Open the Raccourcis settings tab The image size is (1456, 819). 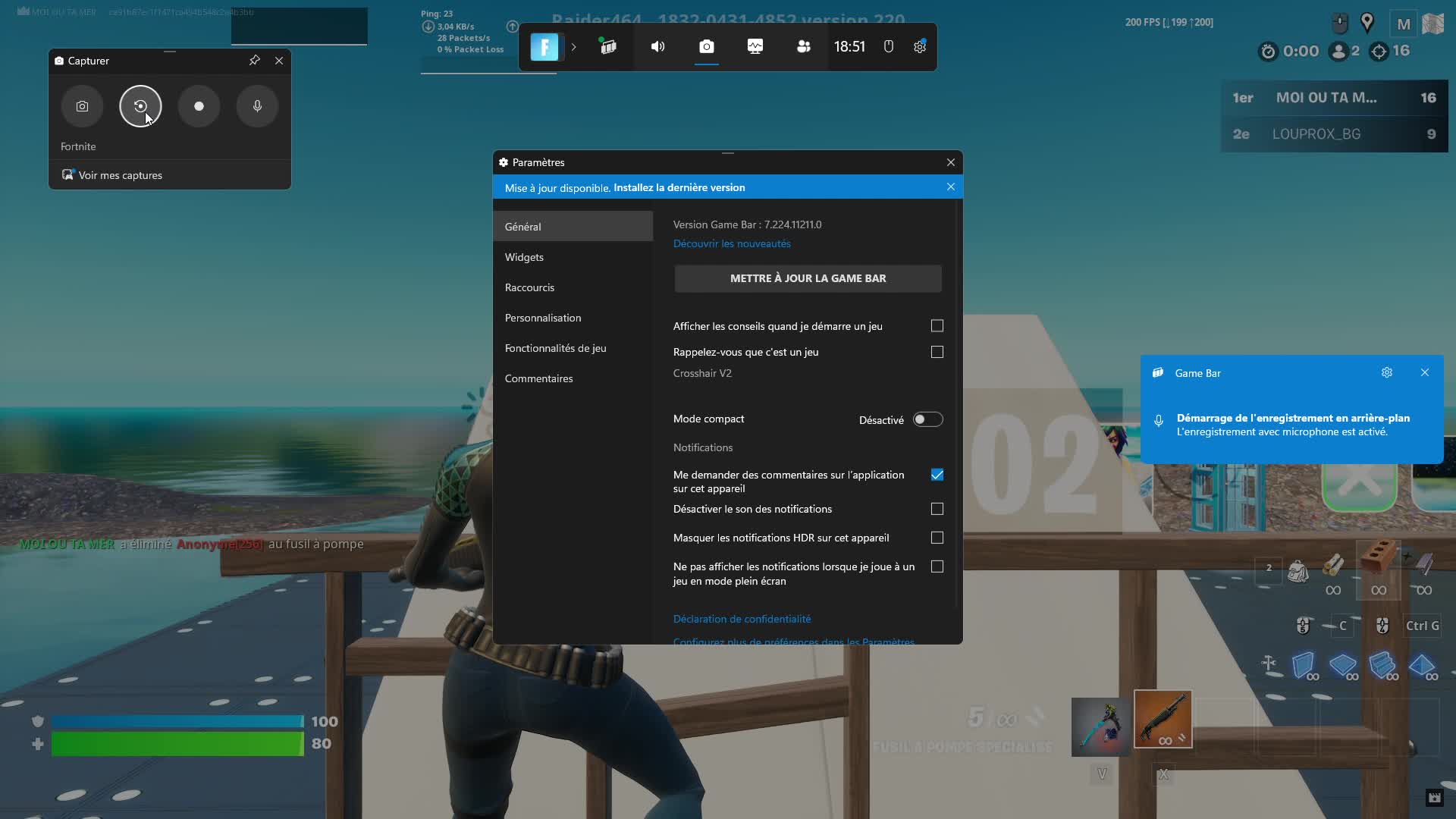point(573,287)
